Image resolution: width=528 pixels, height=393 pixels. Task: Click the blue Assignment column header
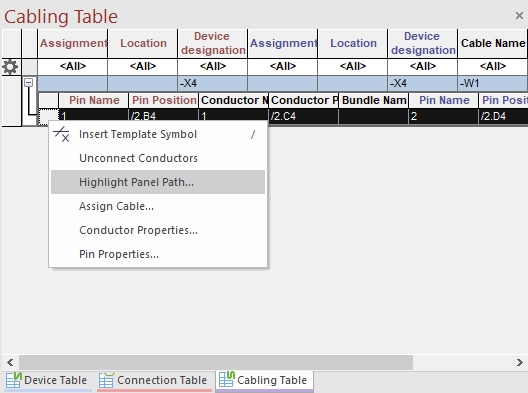coord(283,43)
